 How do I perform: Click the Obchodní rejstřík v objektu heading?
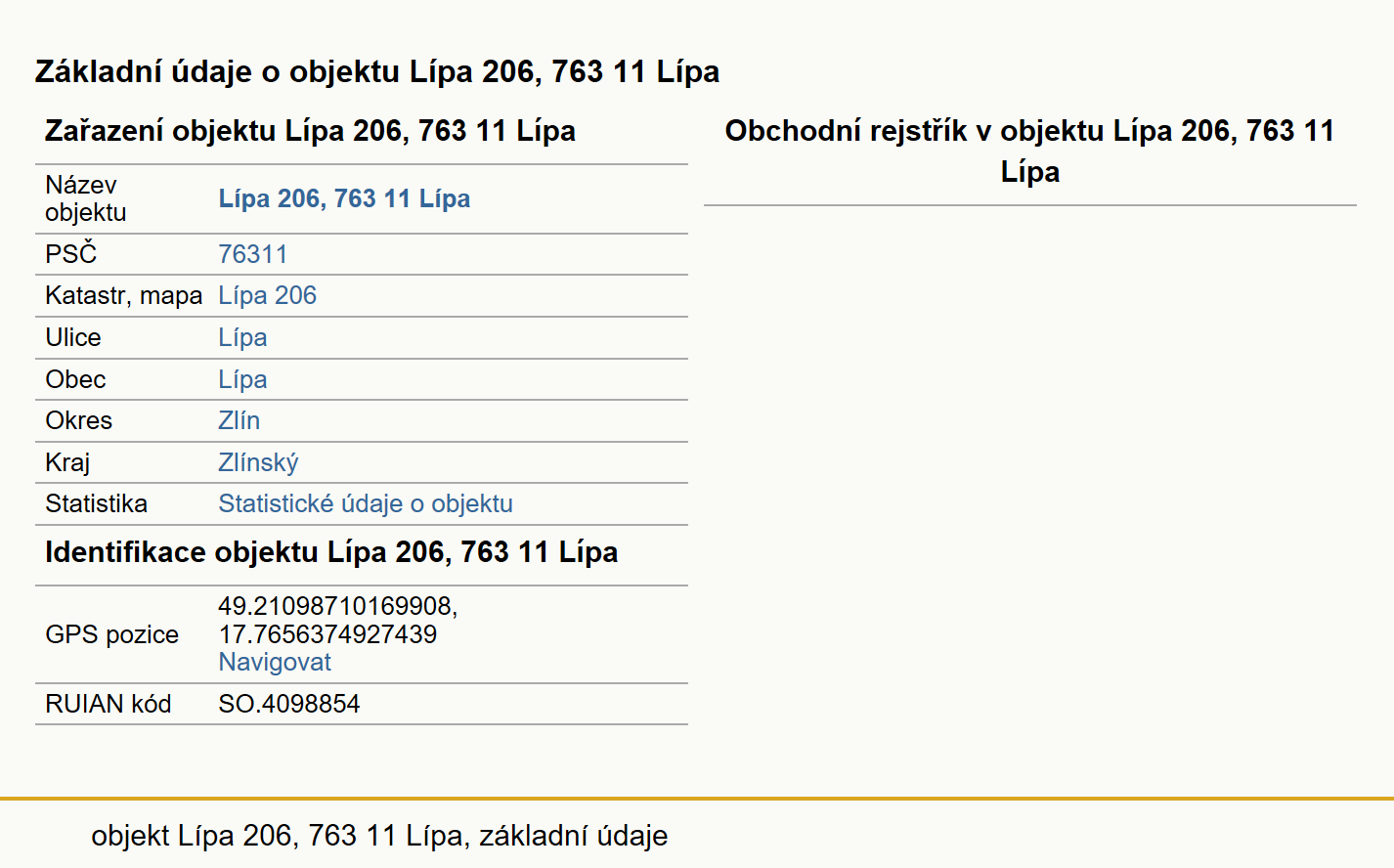point(1030,151)
